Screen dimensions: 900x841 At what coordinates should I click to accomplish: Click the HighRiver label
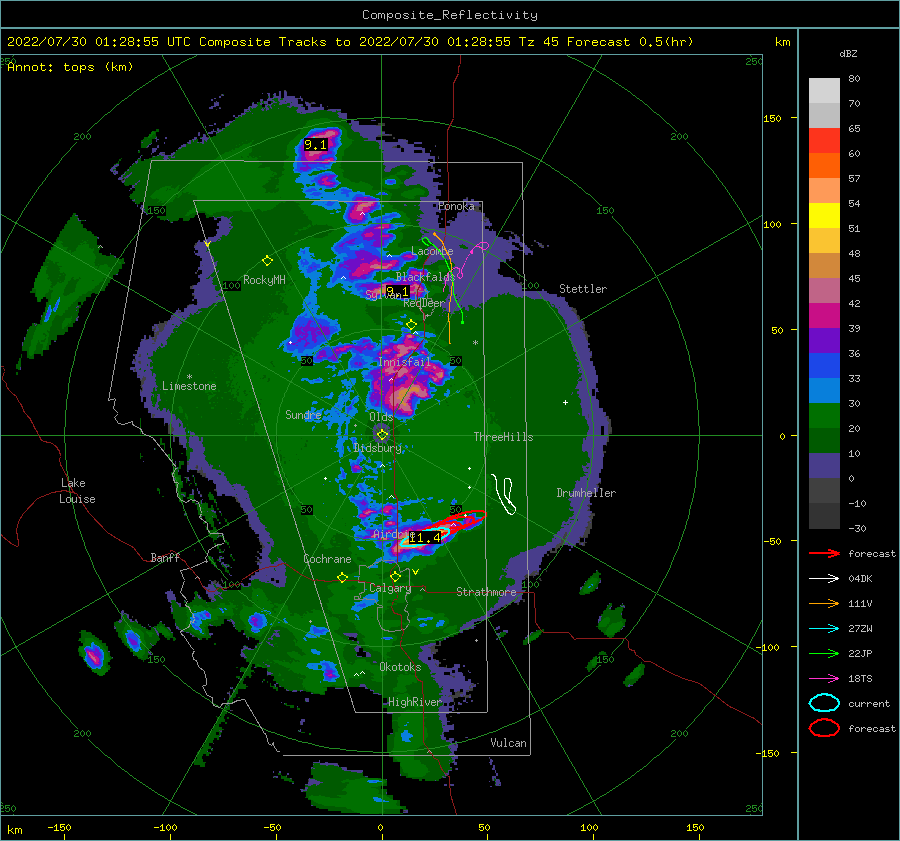(x=414, y=702)
